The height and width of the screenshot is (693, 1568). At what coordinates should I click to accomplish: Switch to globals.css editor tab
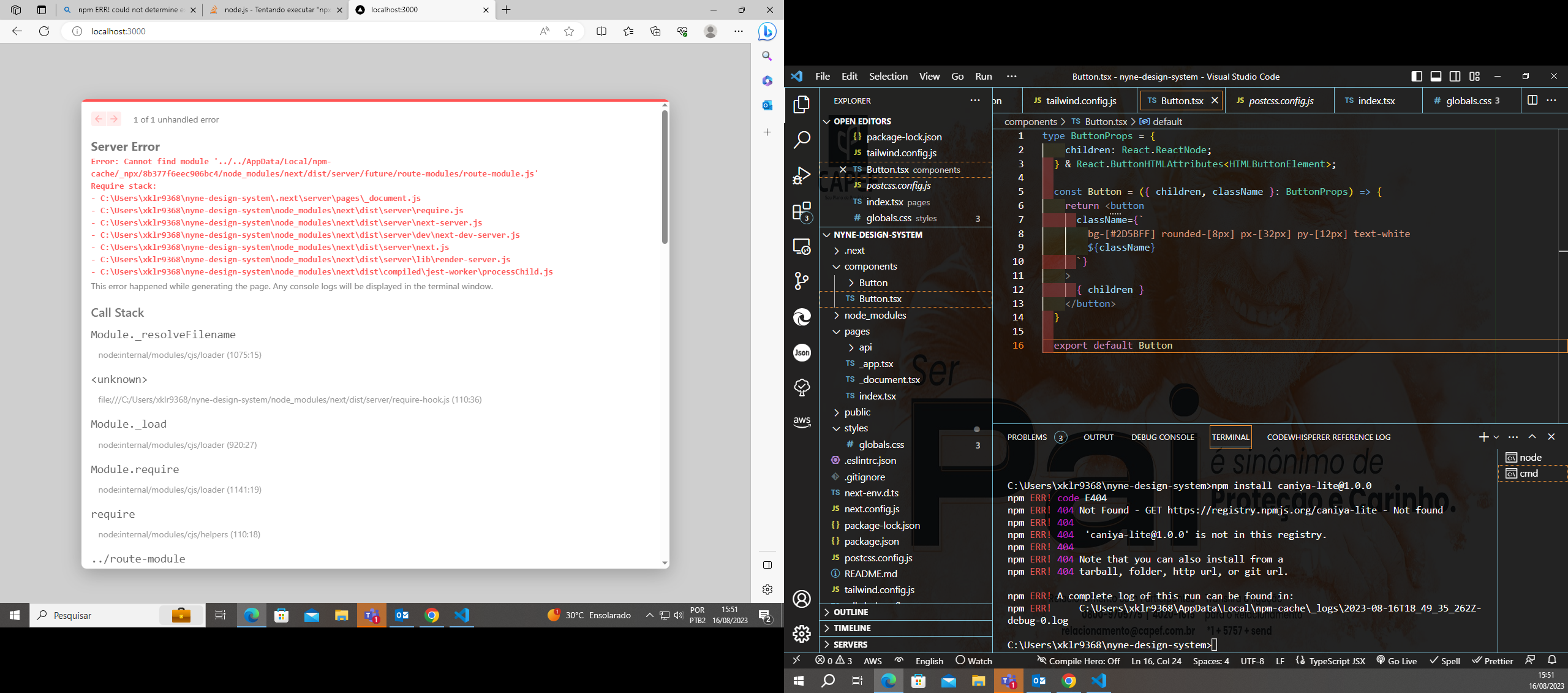coord(1471,100)
